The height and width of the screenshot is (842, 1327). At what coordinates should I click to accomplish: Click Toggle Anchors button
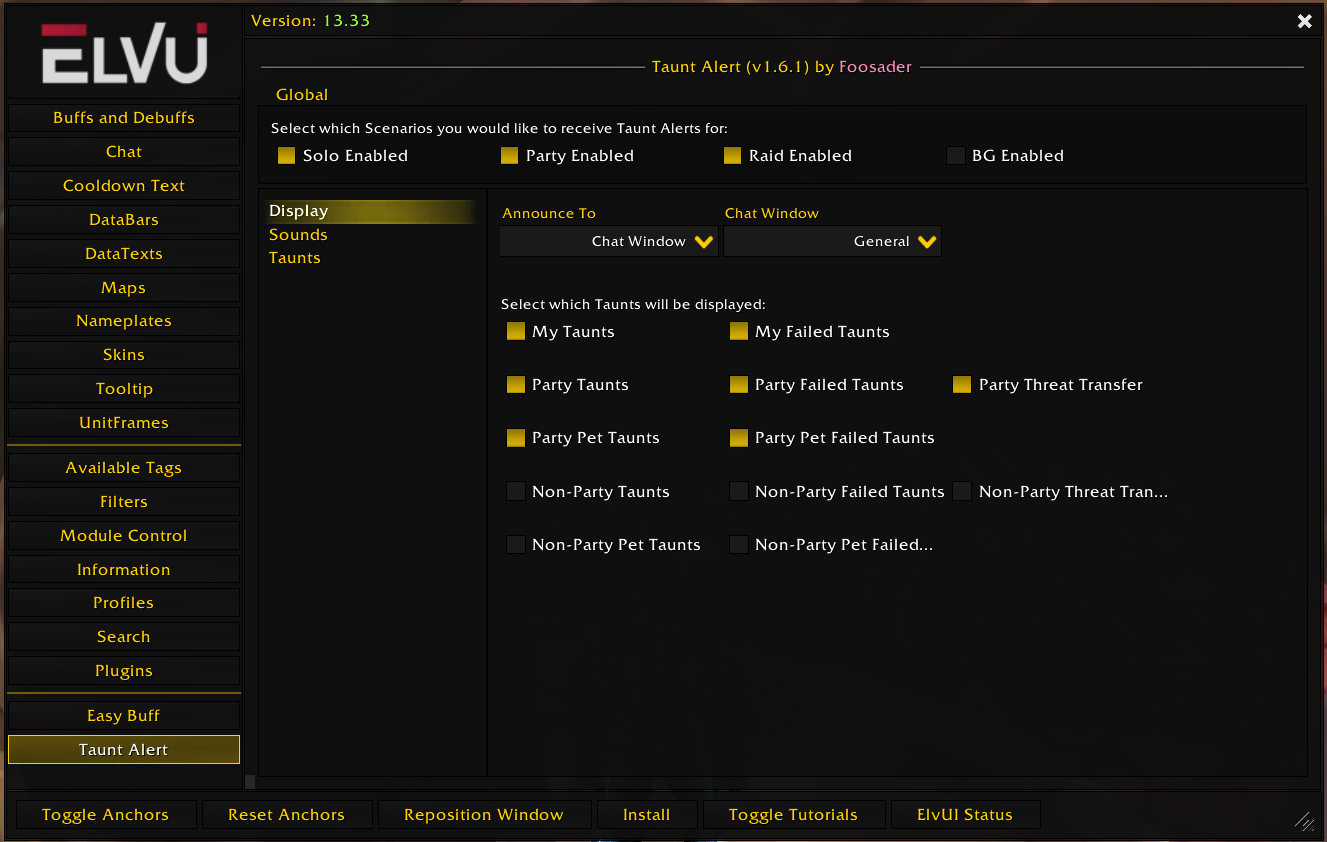(x=105, y=815)
